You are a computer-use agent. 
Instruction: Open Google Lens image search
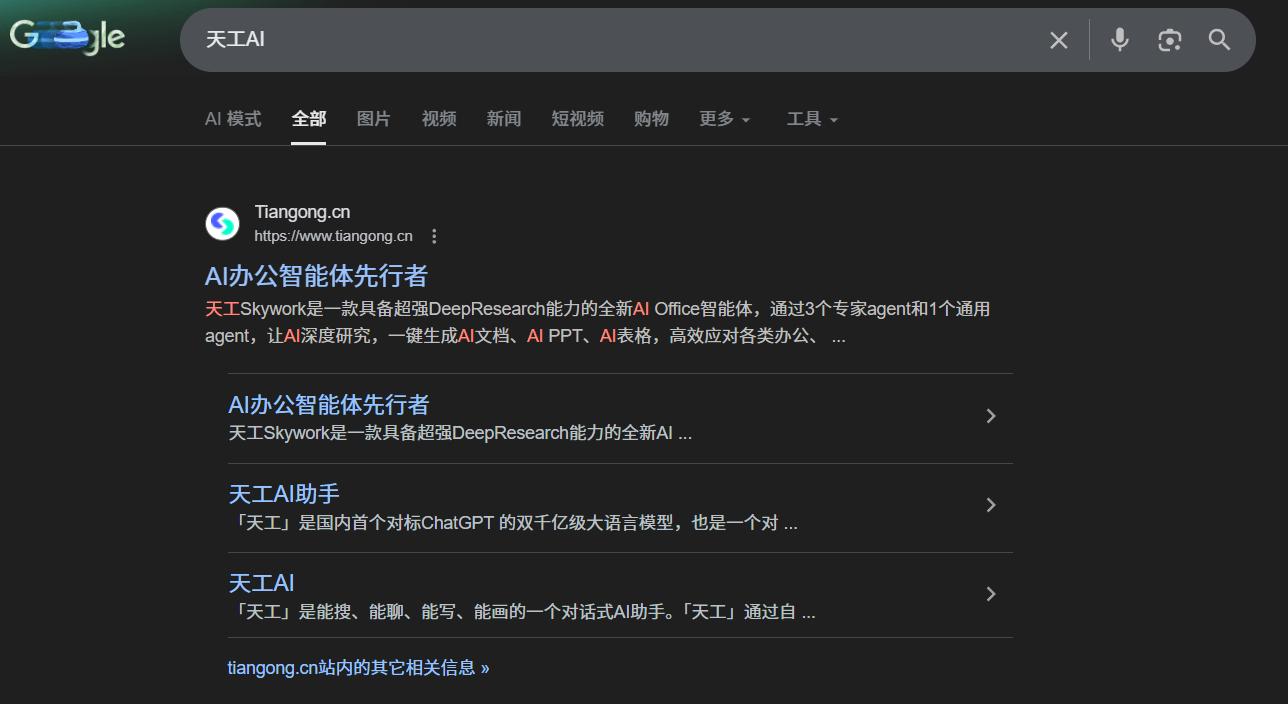(1169, 40)
